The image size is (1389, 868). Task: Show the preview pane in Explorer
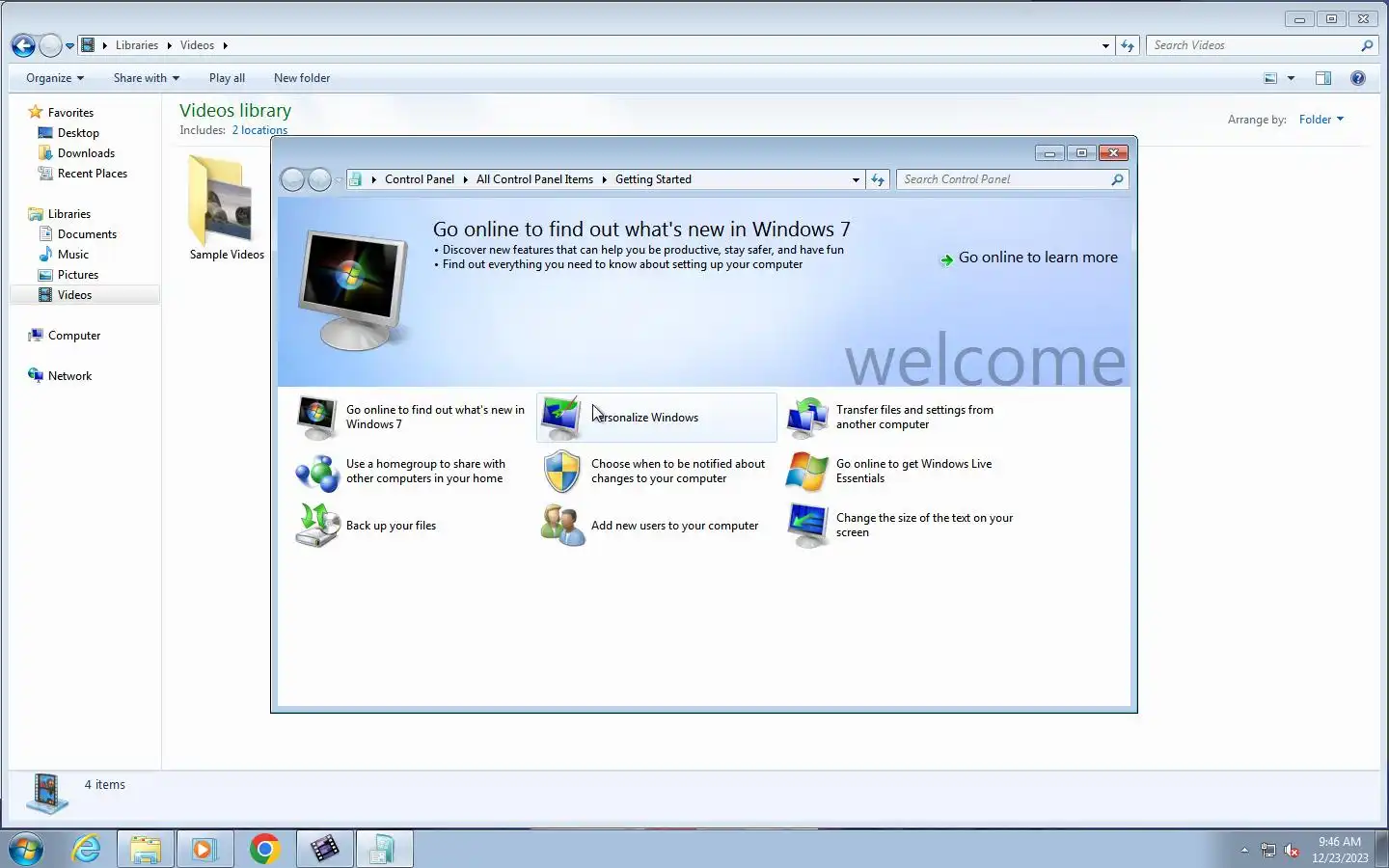[1323, 78]
